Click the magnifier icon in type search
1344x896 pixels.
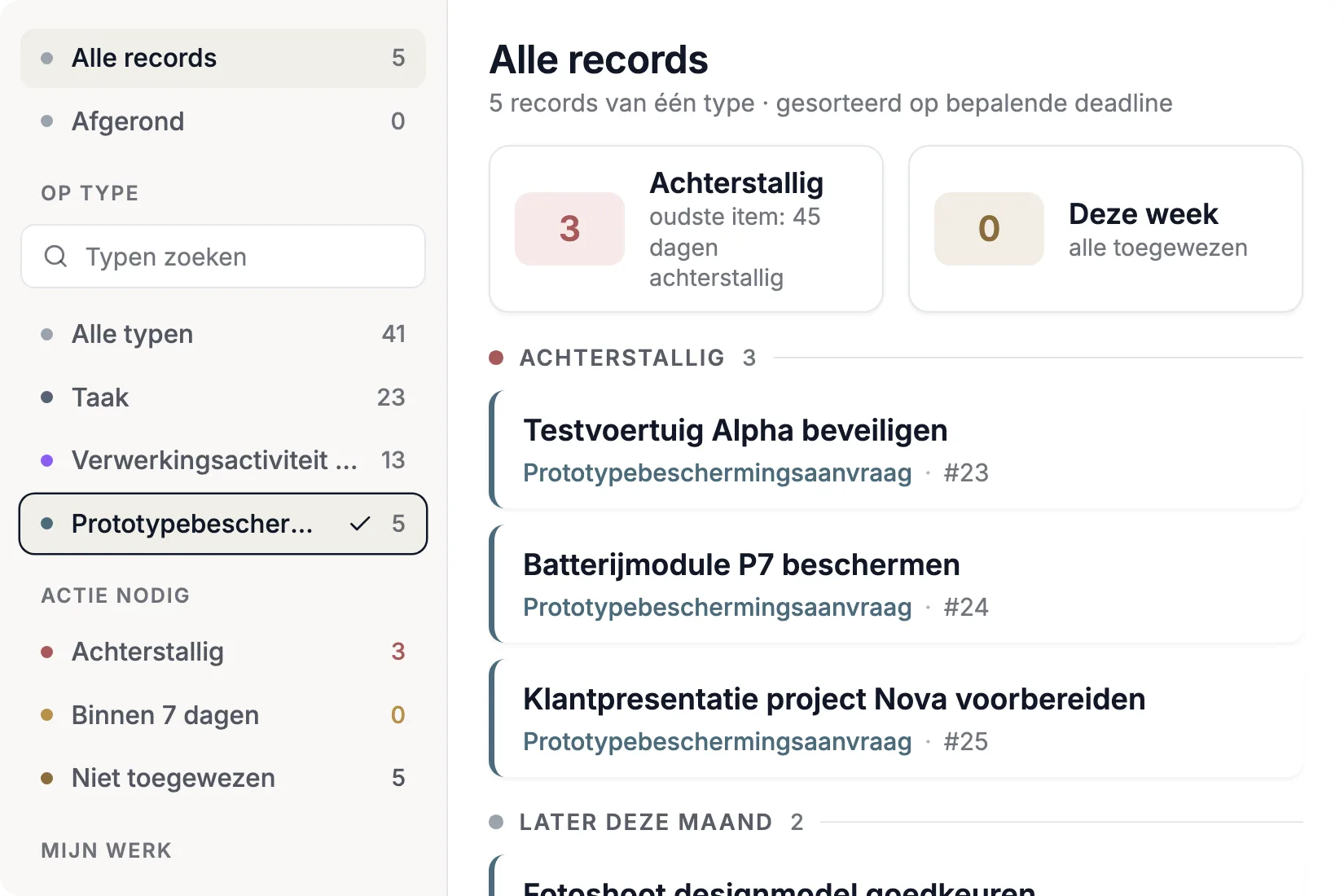click(x=55, y=257)
